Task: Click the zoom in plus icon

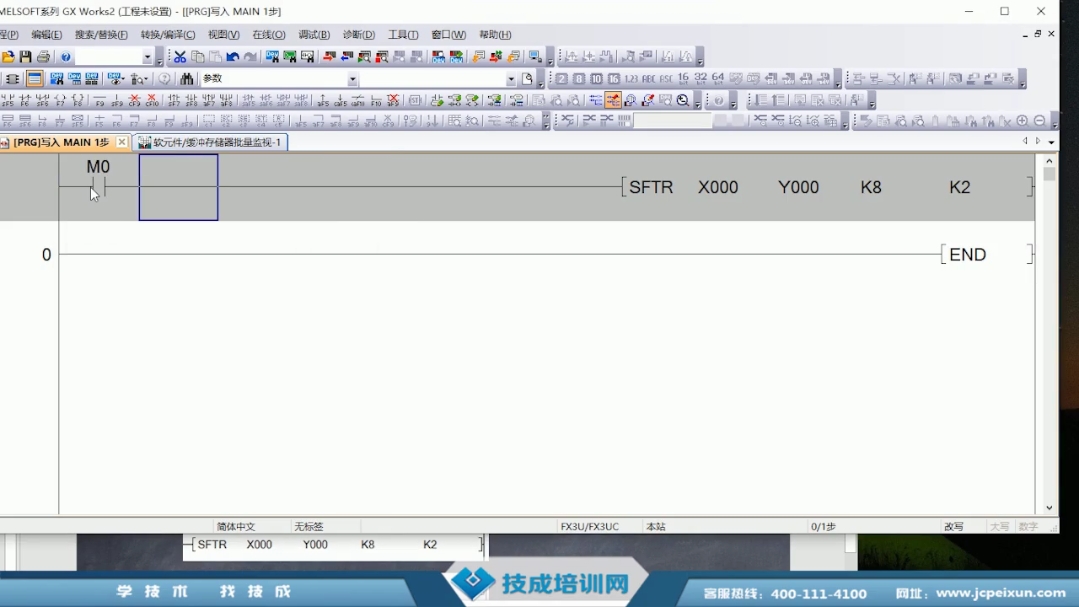Action: [1022, 121]
